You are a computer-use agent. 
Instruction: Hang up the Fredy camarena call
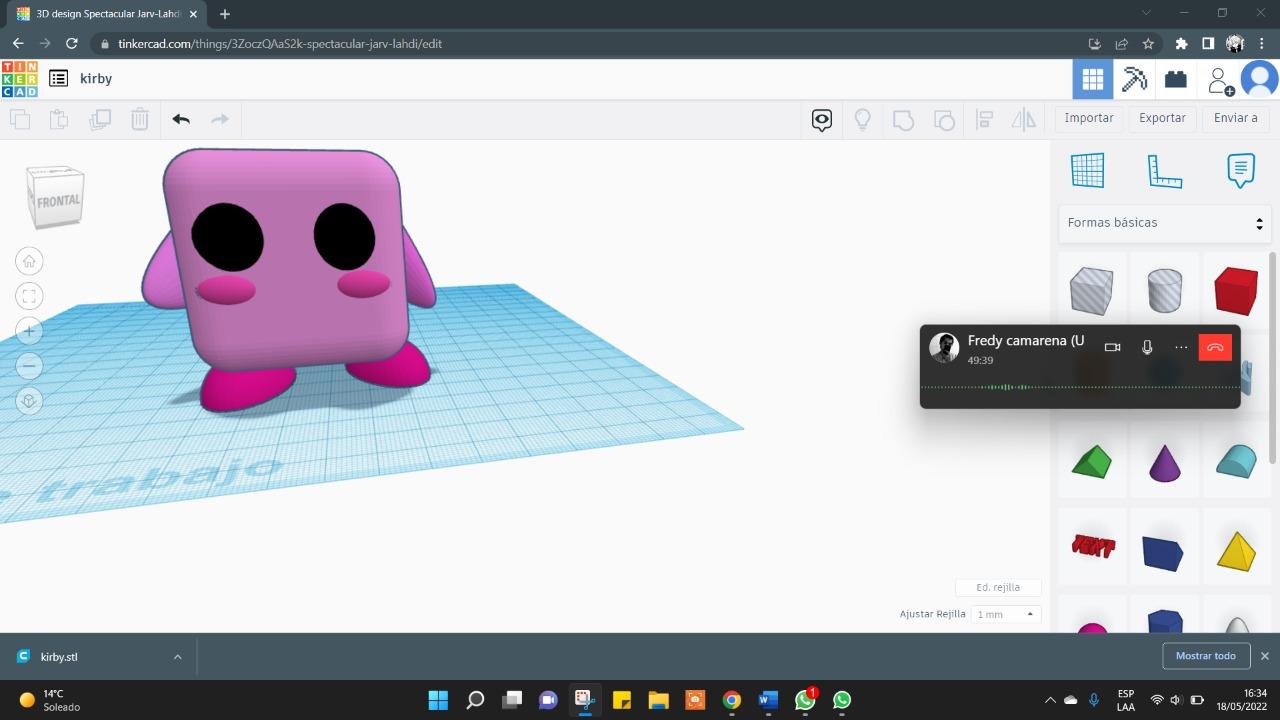[1215, 347]
